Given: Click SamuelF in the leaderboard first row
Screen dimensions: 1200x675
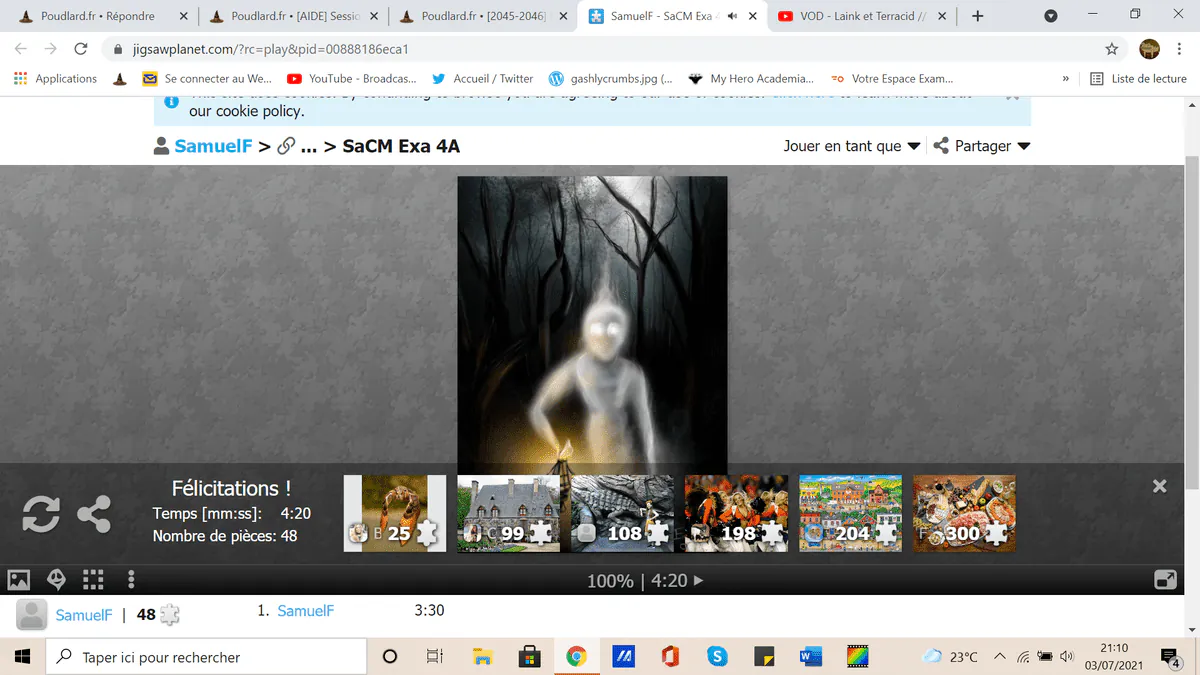Looking at the screenshot, I should coord(306,610).
